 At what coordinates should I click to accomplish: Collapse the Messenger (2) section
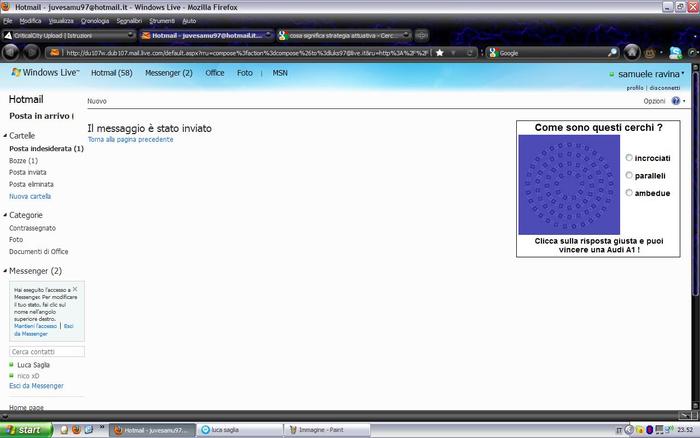pos(5,271)
